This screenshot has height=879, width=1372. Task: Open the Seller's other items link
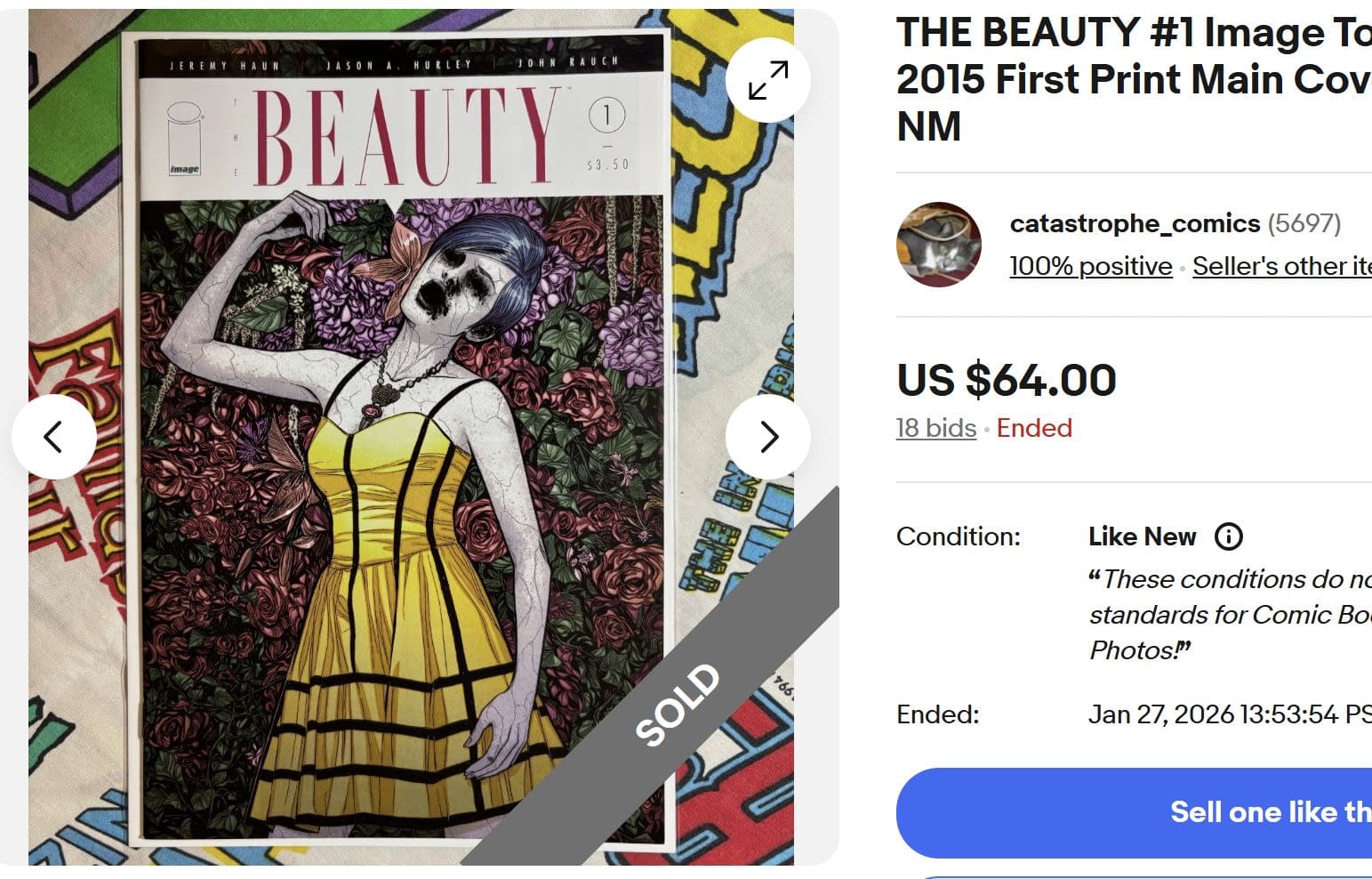[1281, 266]
